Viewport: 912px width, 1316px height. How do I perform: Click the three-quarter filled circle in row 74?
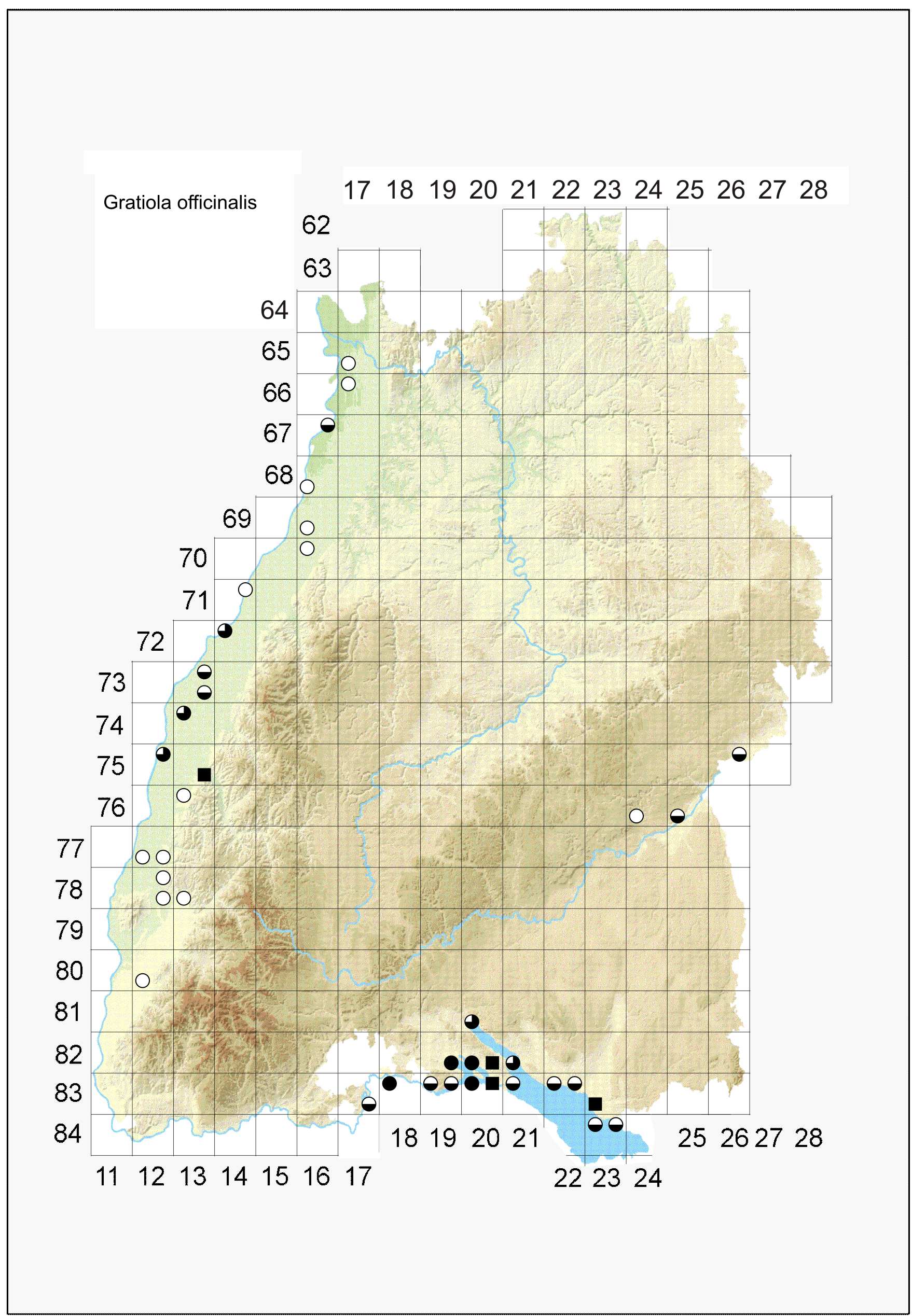pos(184,713)
